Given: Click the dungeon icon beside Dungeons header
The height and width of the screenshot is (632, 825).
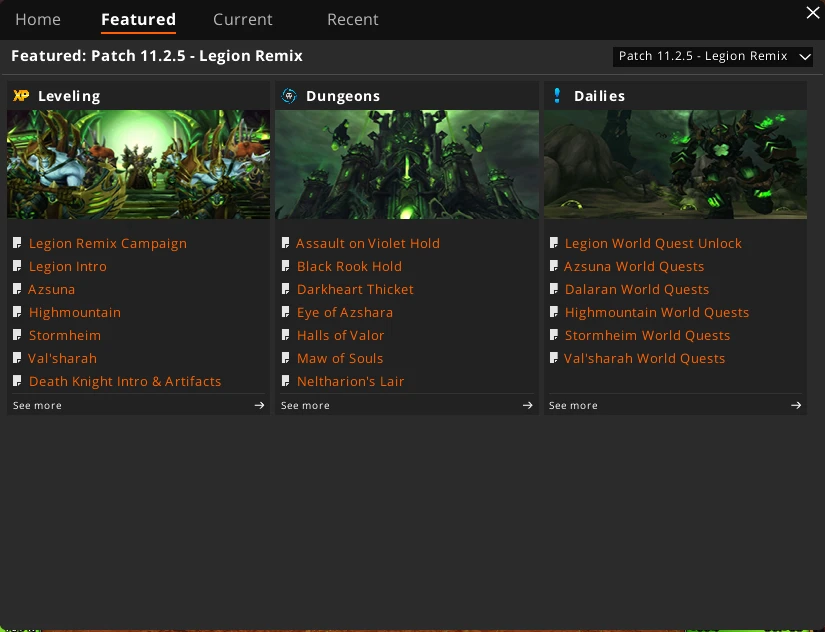Looking at the screenshot, I should pyautogui.click(x=289, y=96).
